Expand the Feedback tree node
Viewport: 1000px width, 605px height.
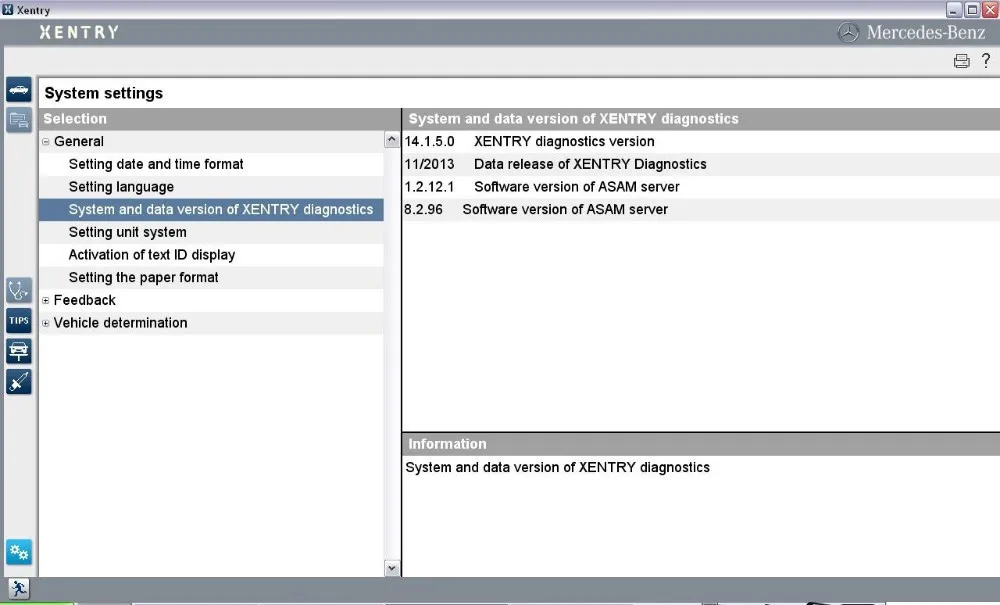pyautogui.click(x=45, y=300)
